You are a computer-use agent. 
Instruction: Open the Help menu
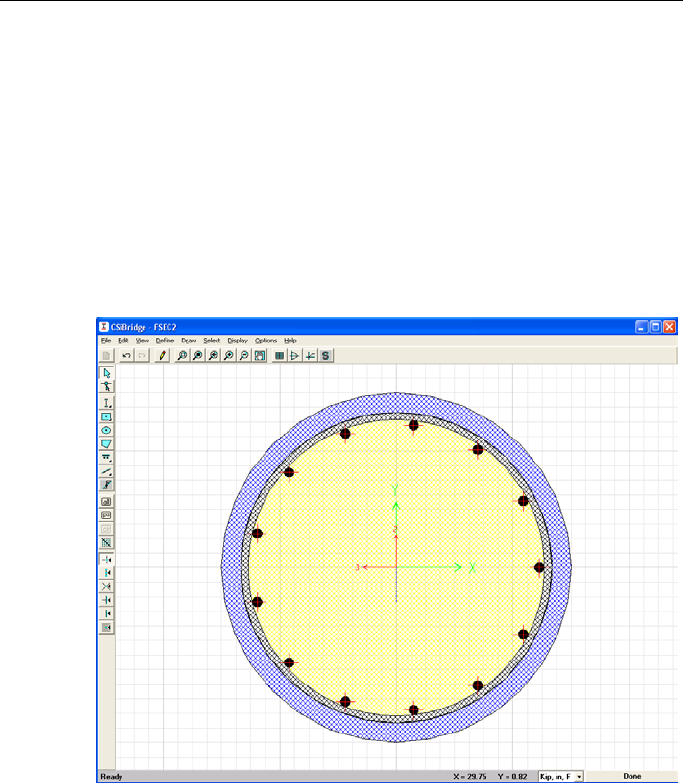[291, 341]
